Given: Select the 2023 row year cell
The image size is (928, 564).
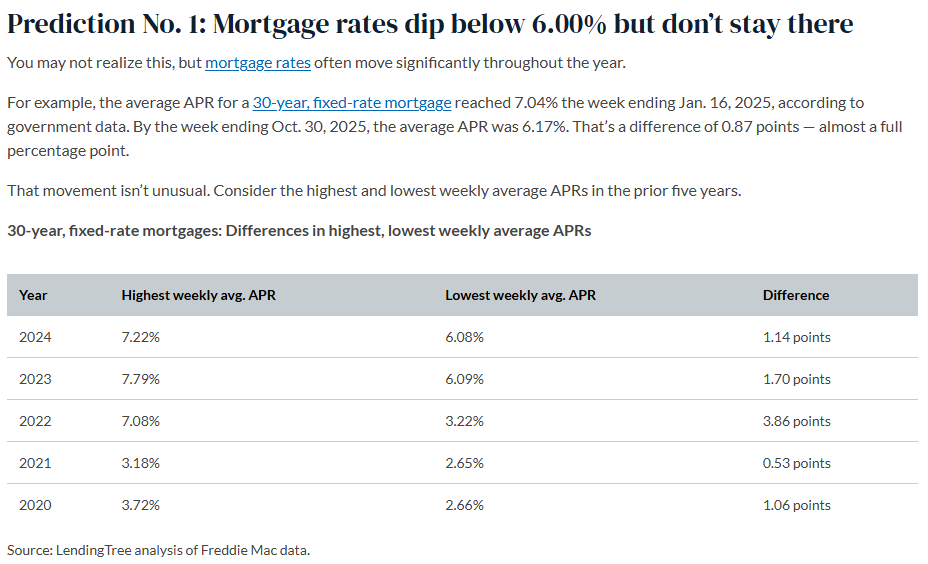Looking at the screenshot, I should point(35,379).
